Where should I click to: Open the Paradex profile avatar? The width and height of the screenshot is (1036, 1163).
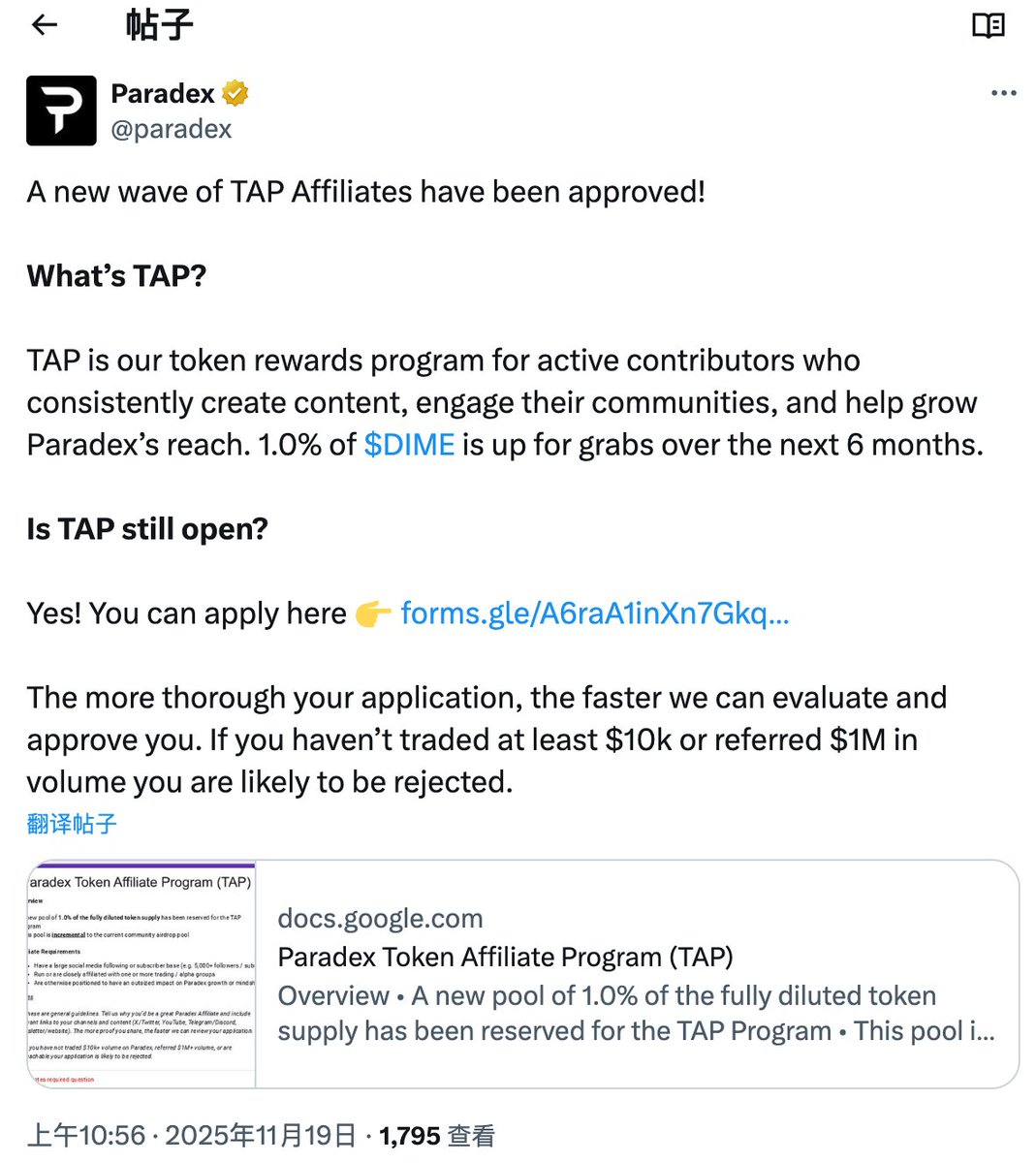[x=61, y=110]
